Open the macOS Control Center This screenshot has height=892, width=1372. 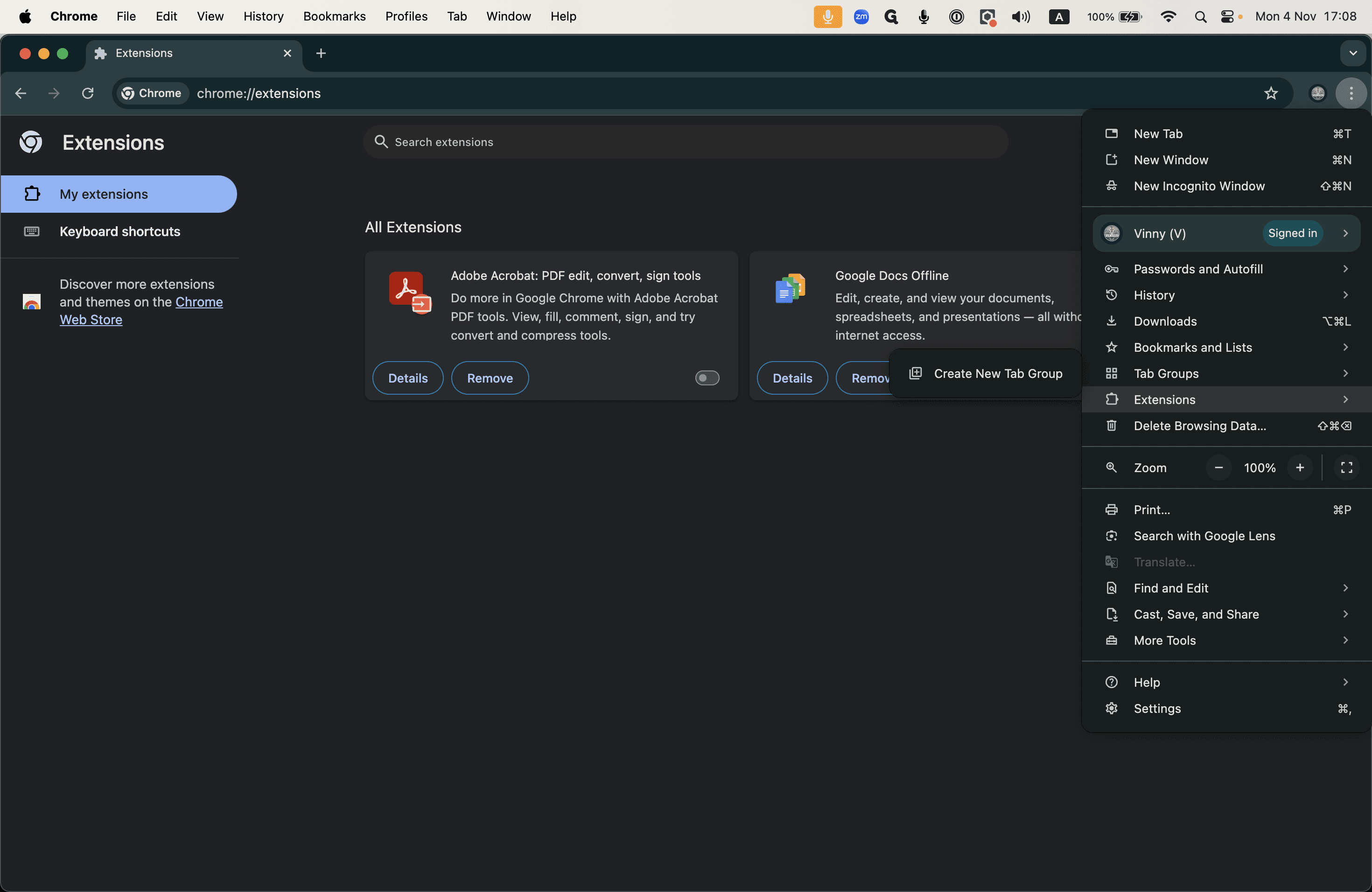(1227, 17)
